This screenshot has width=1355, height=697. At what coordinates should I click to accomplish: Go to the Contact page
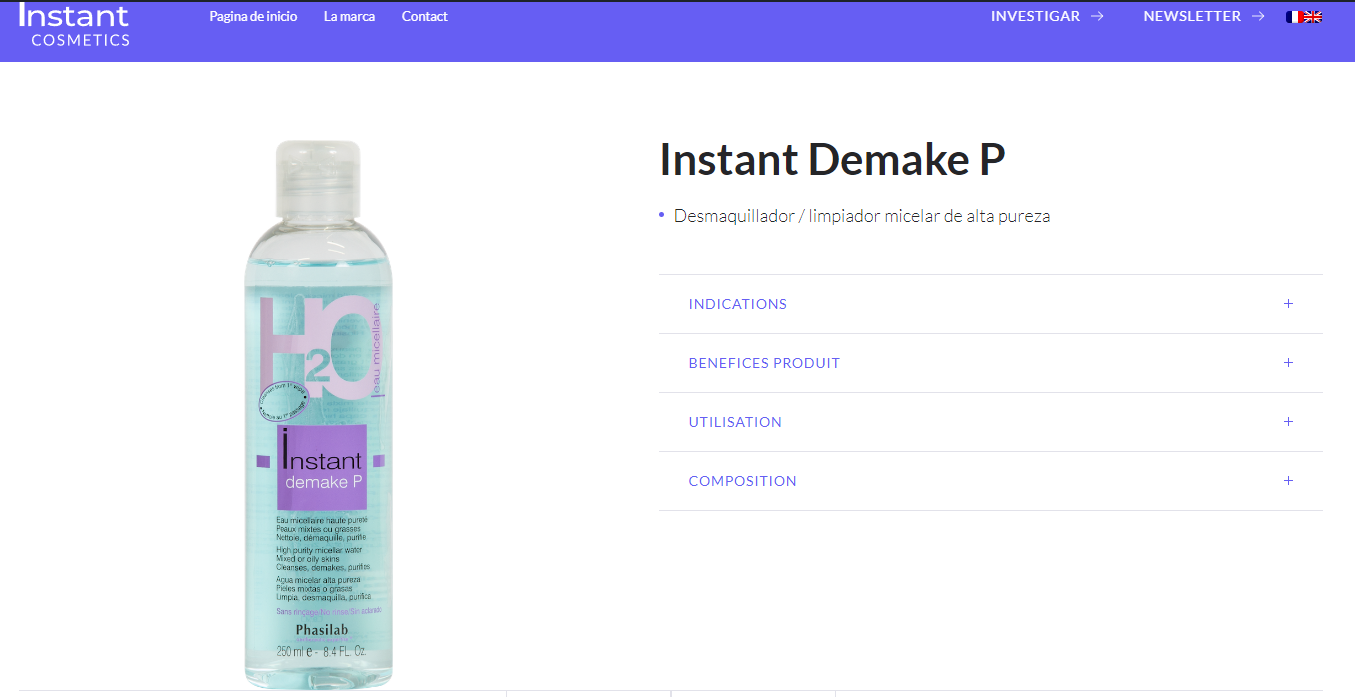pyautogui.click(x=425, y=16)
